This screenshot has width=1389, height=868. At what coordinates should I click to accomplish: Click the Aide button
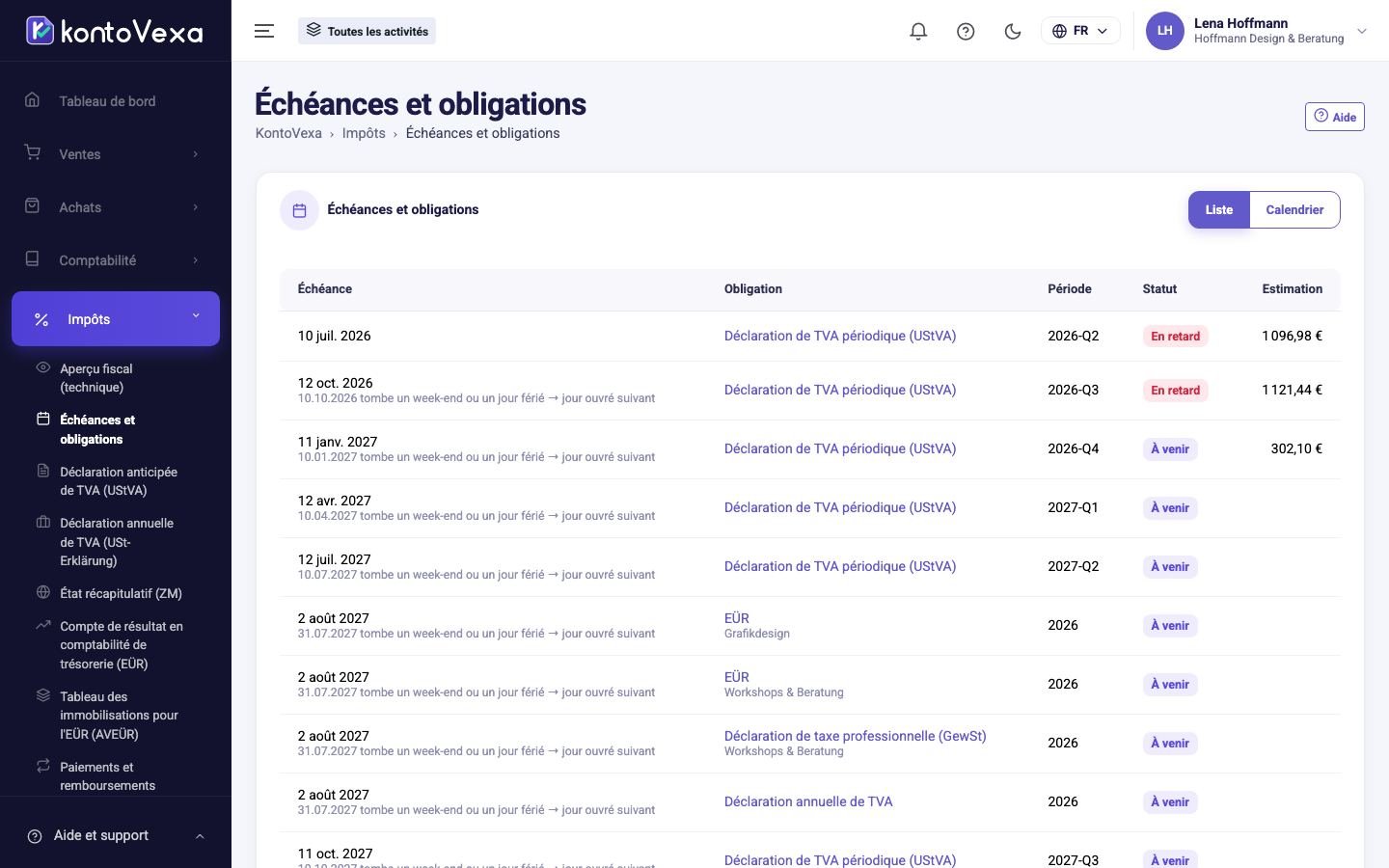coord(1334,117)
